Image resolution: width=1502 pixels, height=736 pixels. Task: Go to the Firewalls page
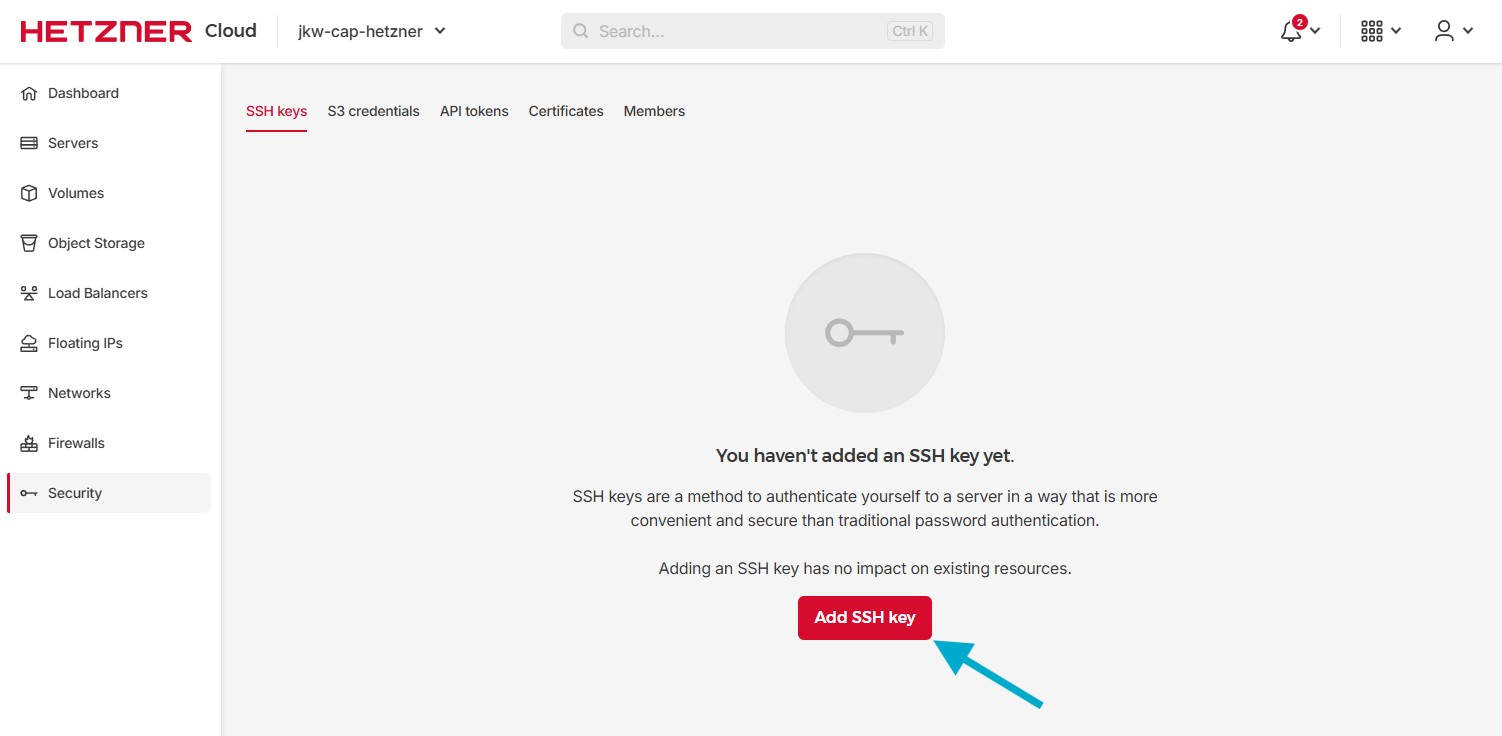pyautogui.click(x=76, y=442)
